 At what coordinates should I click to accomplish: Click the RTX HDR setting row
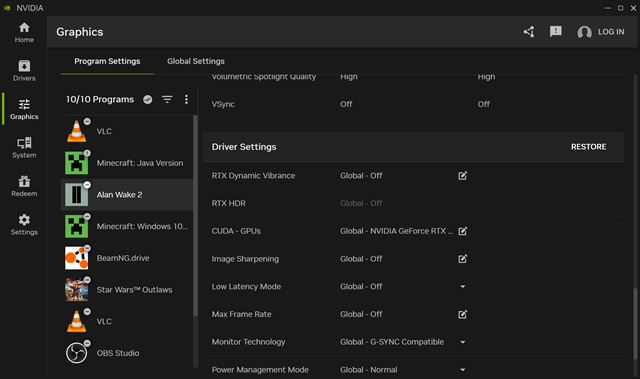[x=413, y=203]
